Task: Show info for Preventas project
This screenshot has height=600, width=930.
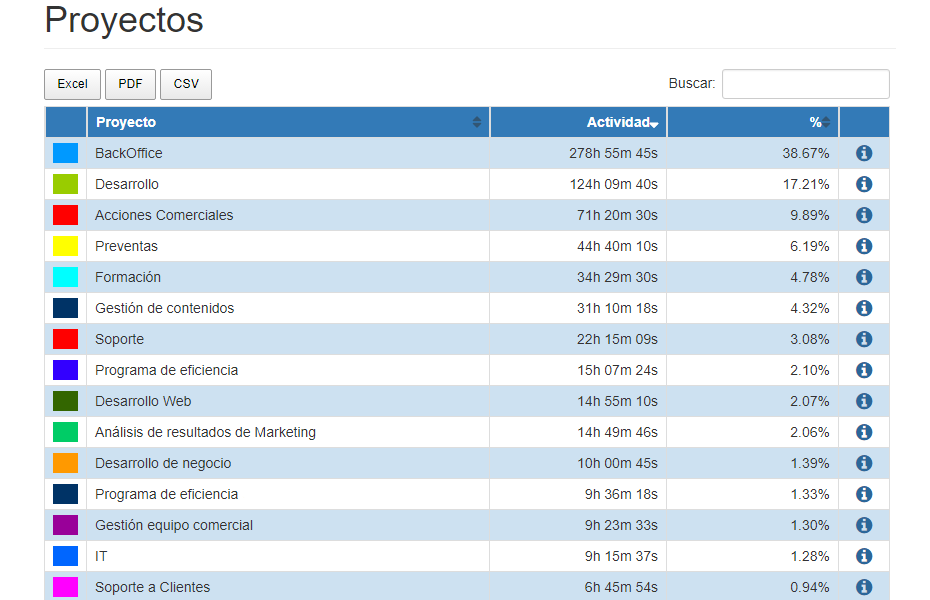Action: pos(864,246)
